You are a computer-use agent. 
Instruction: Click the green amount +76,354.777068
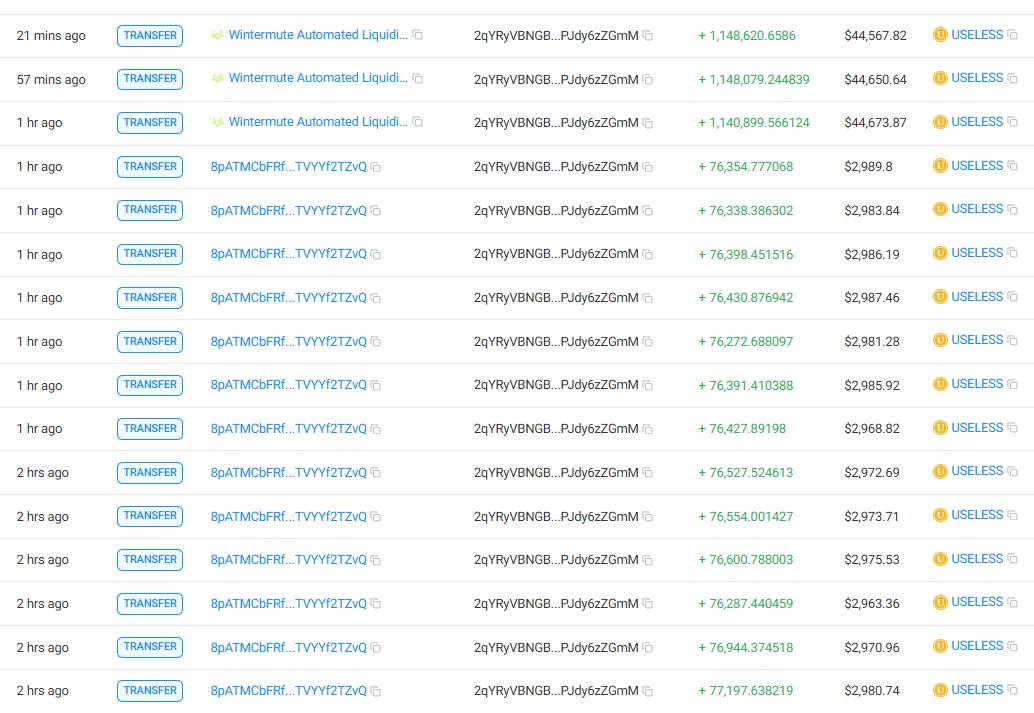745,166
